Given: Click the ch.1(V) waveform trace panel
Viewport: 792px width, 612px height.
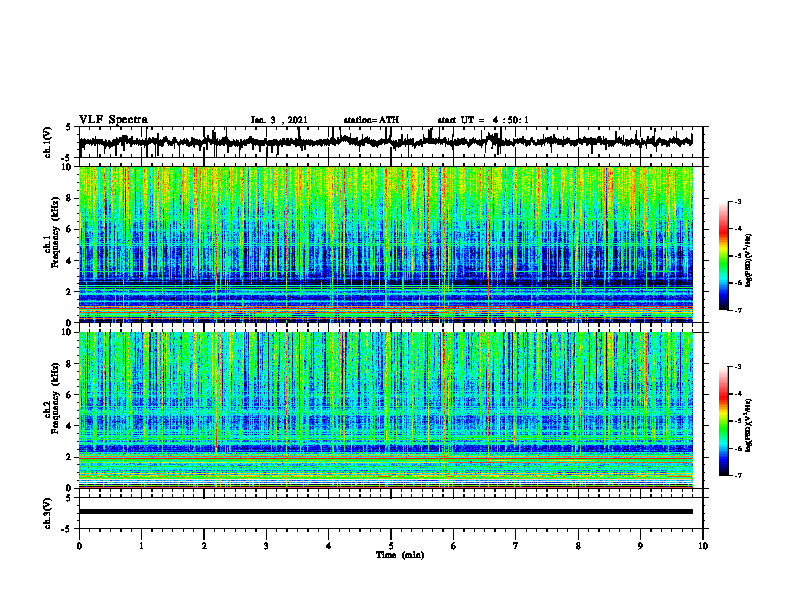Looking at the screenshot, I should click(390, 142).
